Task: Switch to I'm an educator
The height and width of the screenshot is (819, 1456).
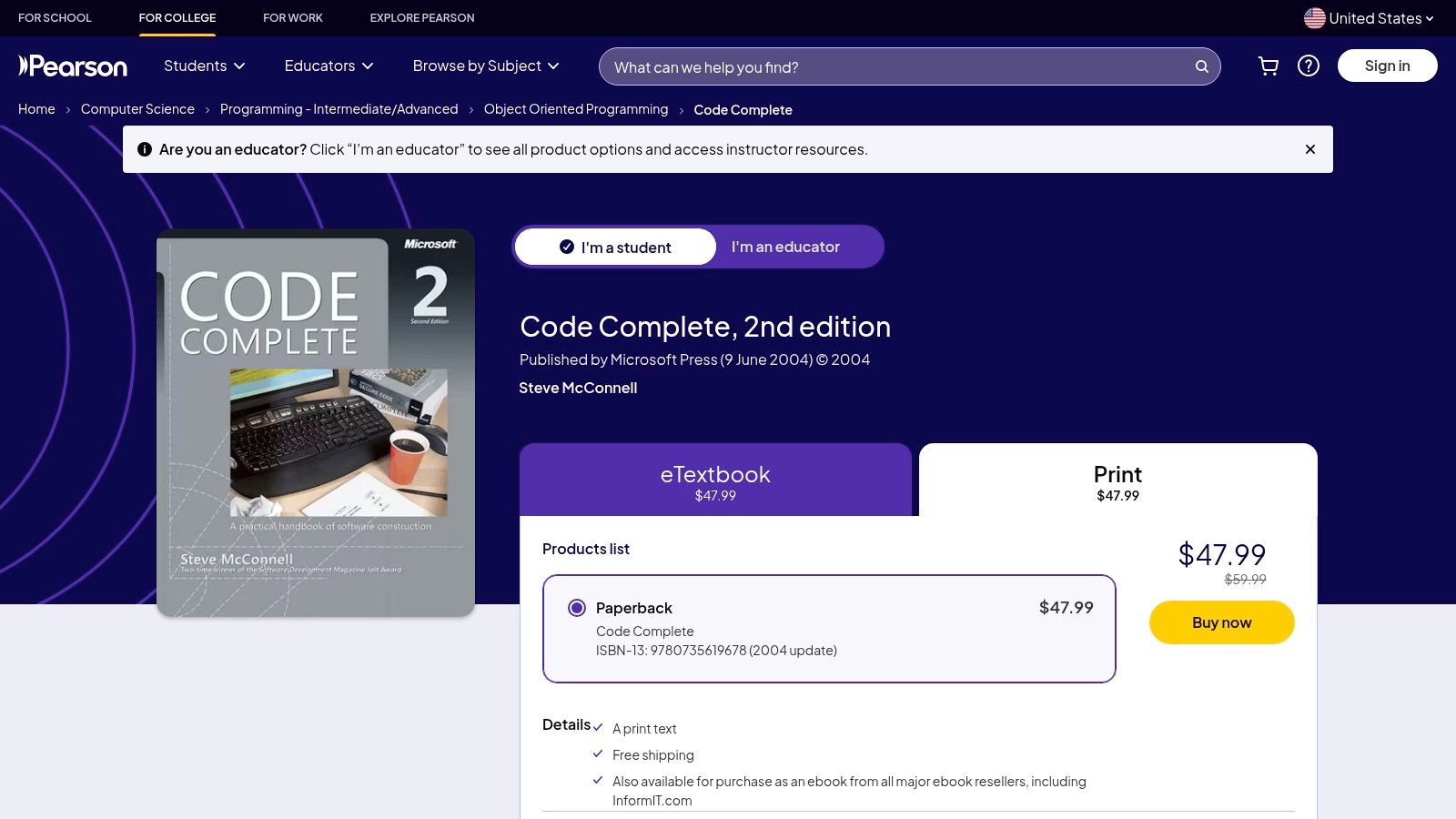Action: (x=785, y=247)
